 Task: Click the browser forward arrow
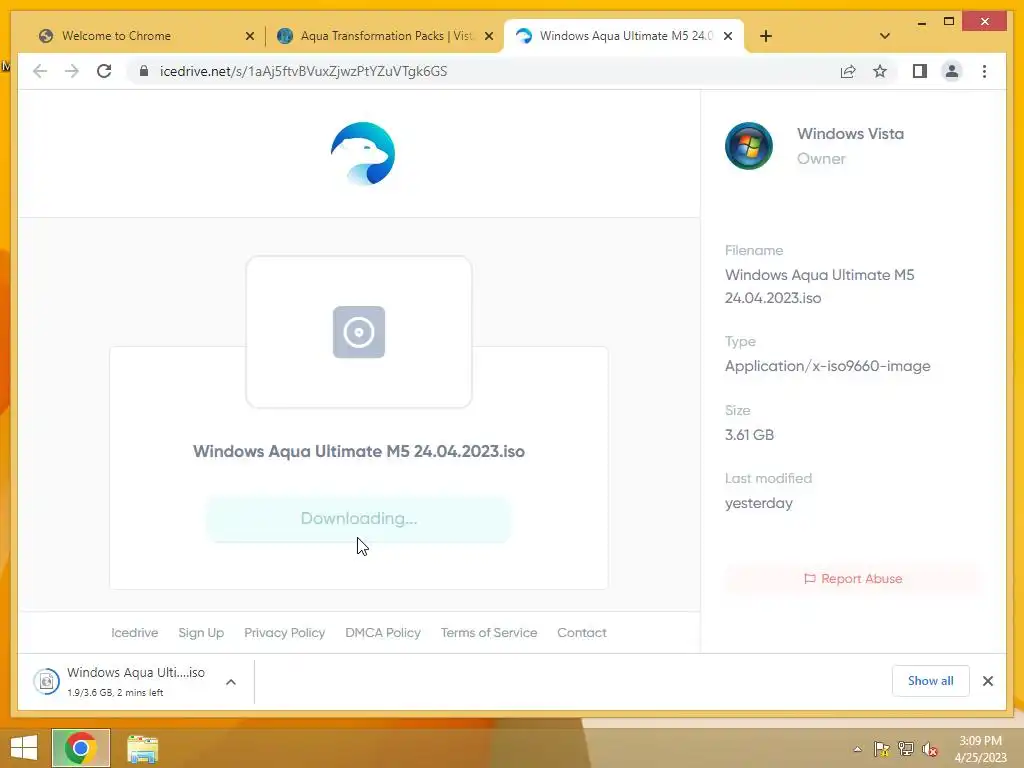coord(71,71)
